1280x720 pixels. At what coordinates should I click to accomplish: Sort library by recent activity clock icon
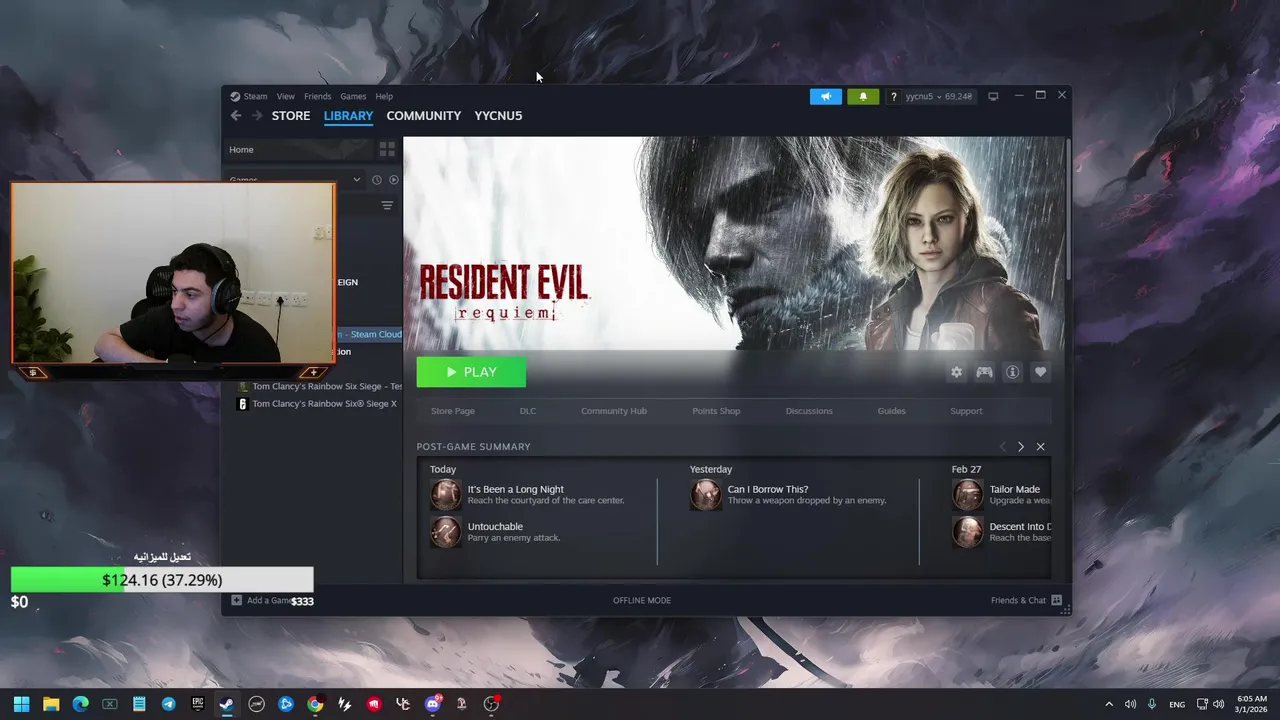(x=377, y=180)
